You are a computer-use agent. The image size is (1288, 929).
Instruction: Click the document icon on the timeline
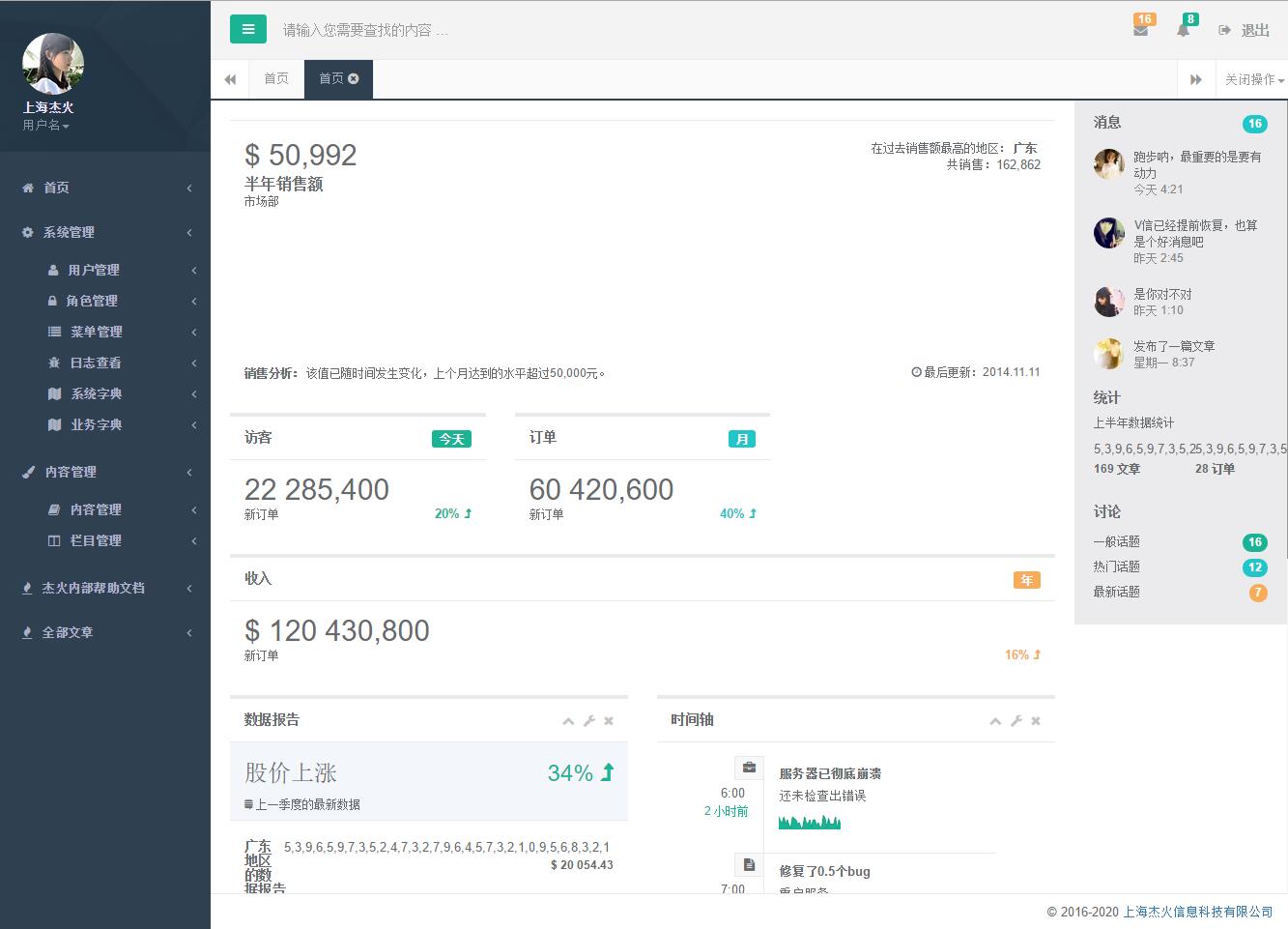pyautogui.click(x=749, y=865)
